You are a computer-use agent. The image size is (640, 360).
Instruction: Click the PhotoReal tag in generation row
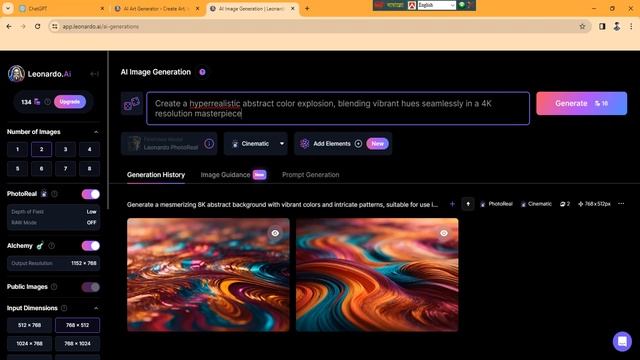[x=496, y=204]
